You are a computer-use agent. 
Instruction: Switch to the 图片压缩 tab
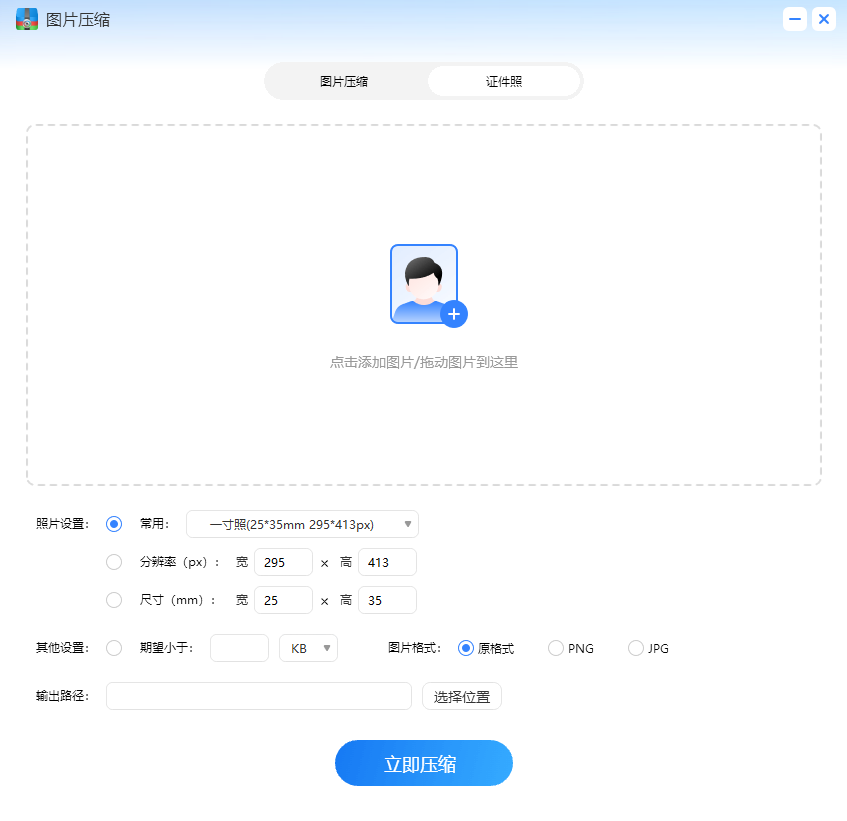point(344,81)
